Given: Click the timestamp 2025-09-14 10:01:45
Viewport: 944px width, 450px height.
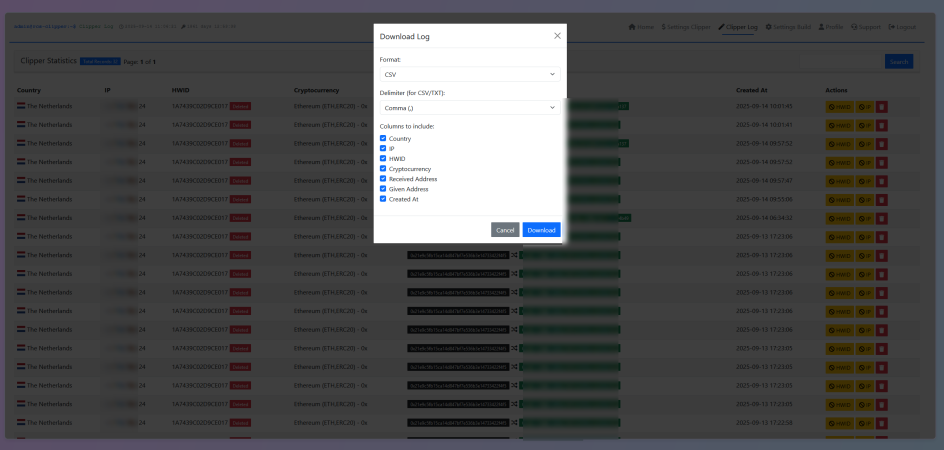Looking at the screenshot, I should tap(764, 106).
